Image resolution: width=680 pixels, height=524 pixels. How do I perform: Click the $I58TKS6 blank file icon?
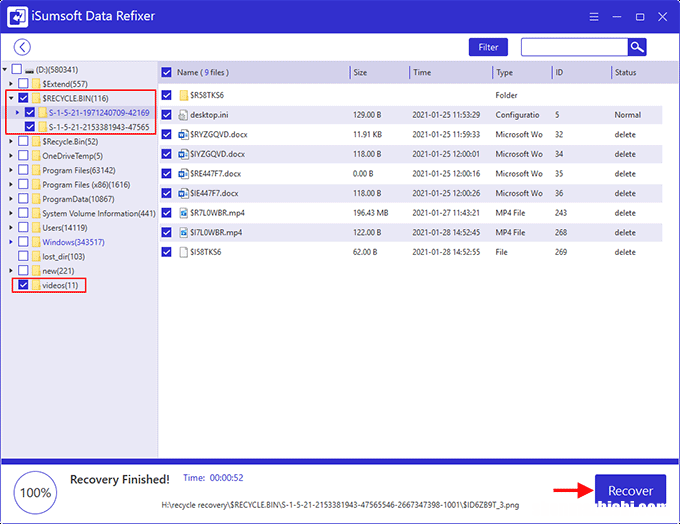point(183,252)
